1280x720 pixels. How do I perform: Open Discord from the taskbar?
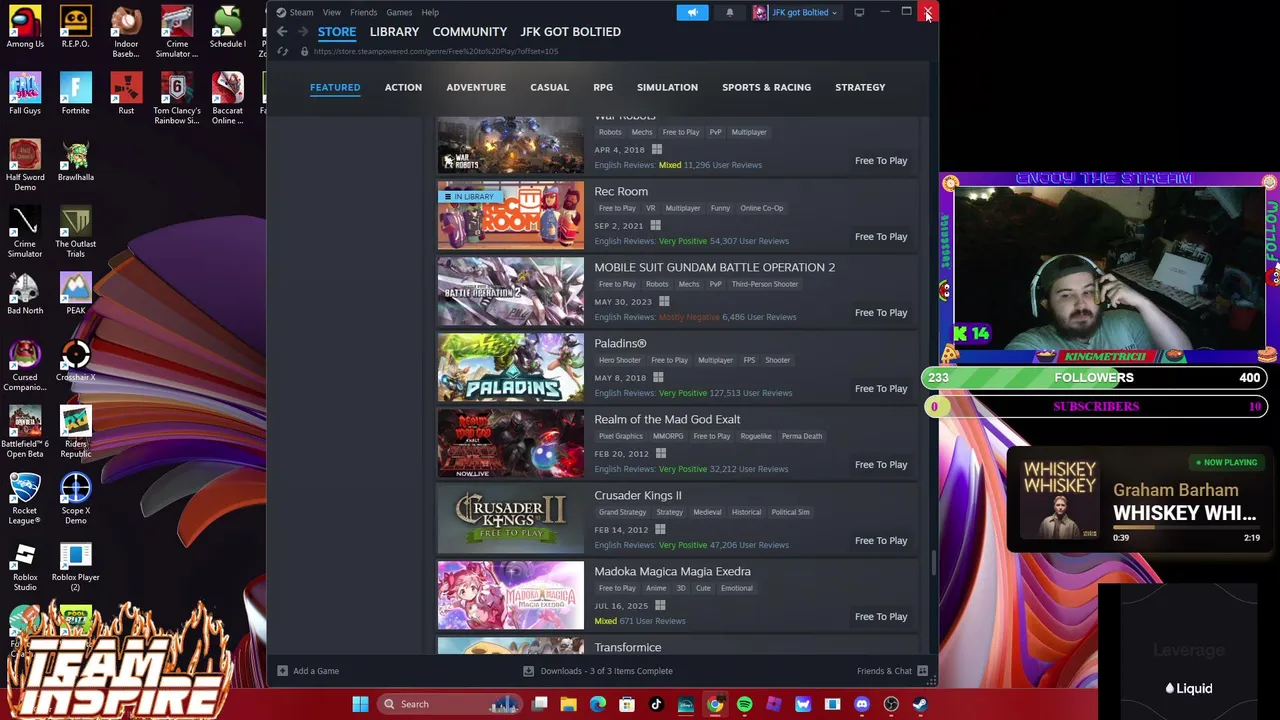[862, 704]
